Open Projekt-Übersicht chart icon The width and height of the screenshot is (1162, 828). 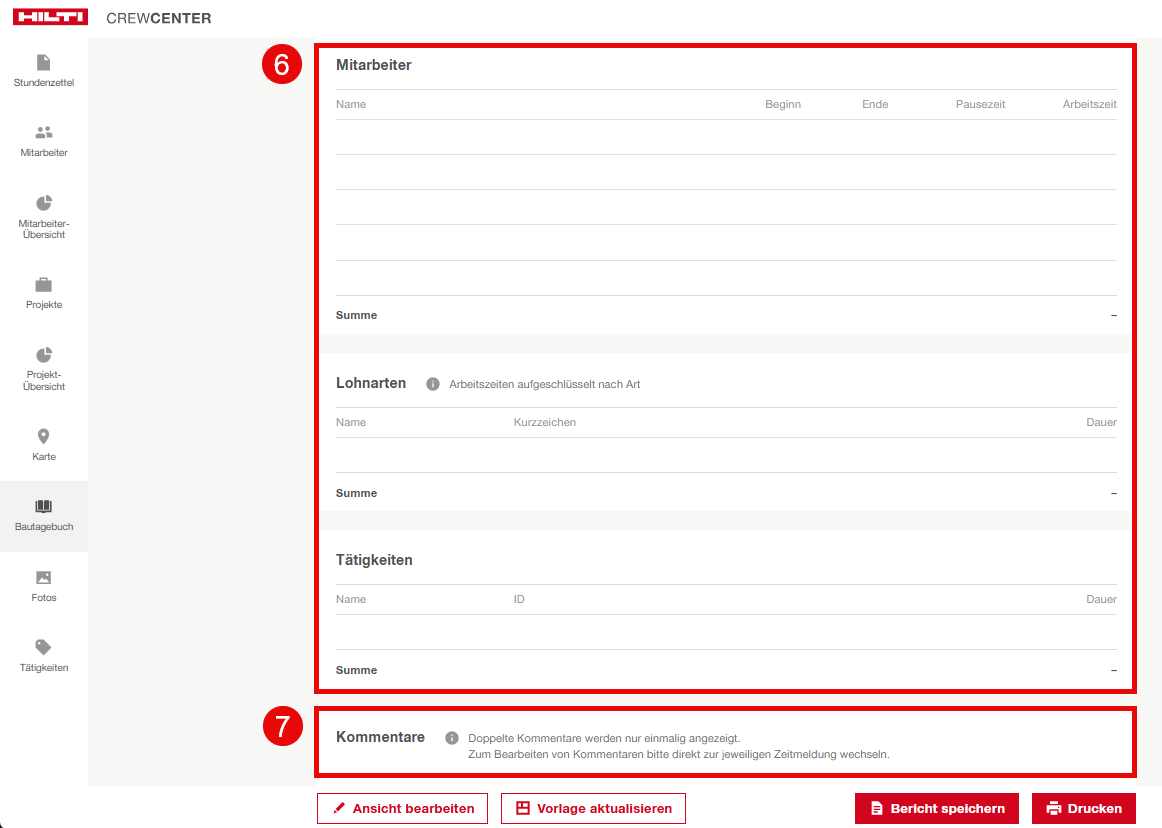coord(43,355)
